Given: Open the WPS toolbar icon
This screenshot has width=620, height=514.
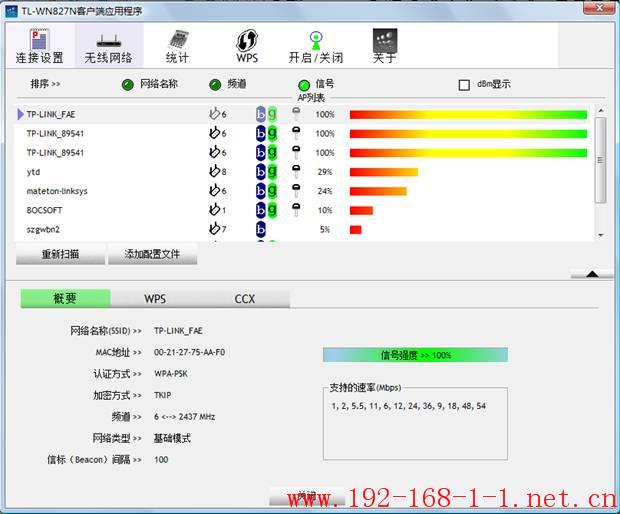Looking at the screenshot, I should (x=247, y=46).
